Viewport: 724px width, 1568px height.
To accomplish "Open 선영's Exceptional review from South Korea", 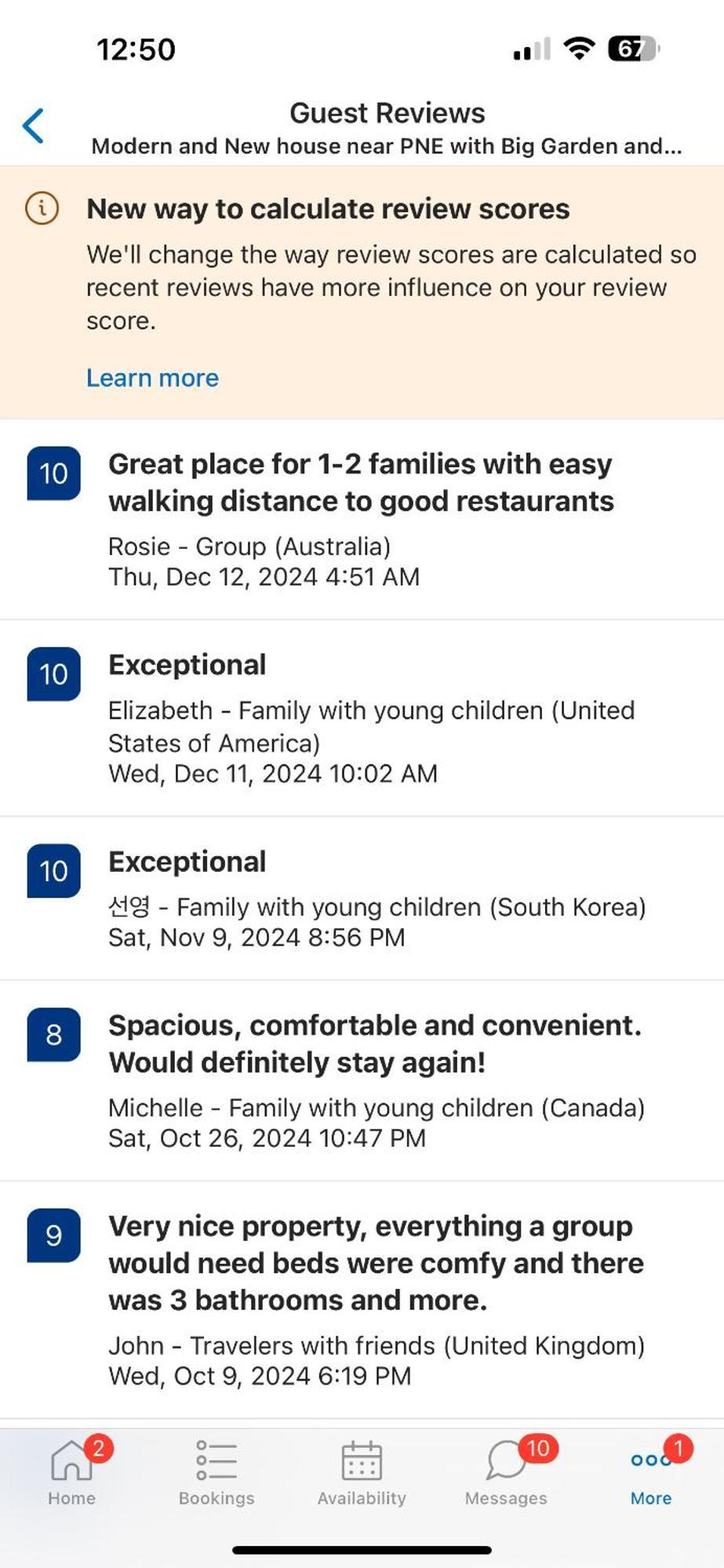I will 362,898.
